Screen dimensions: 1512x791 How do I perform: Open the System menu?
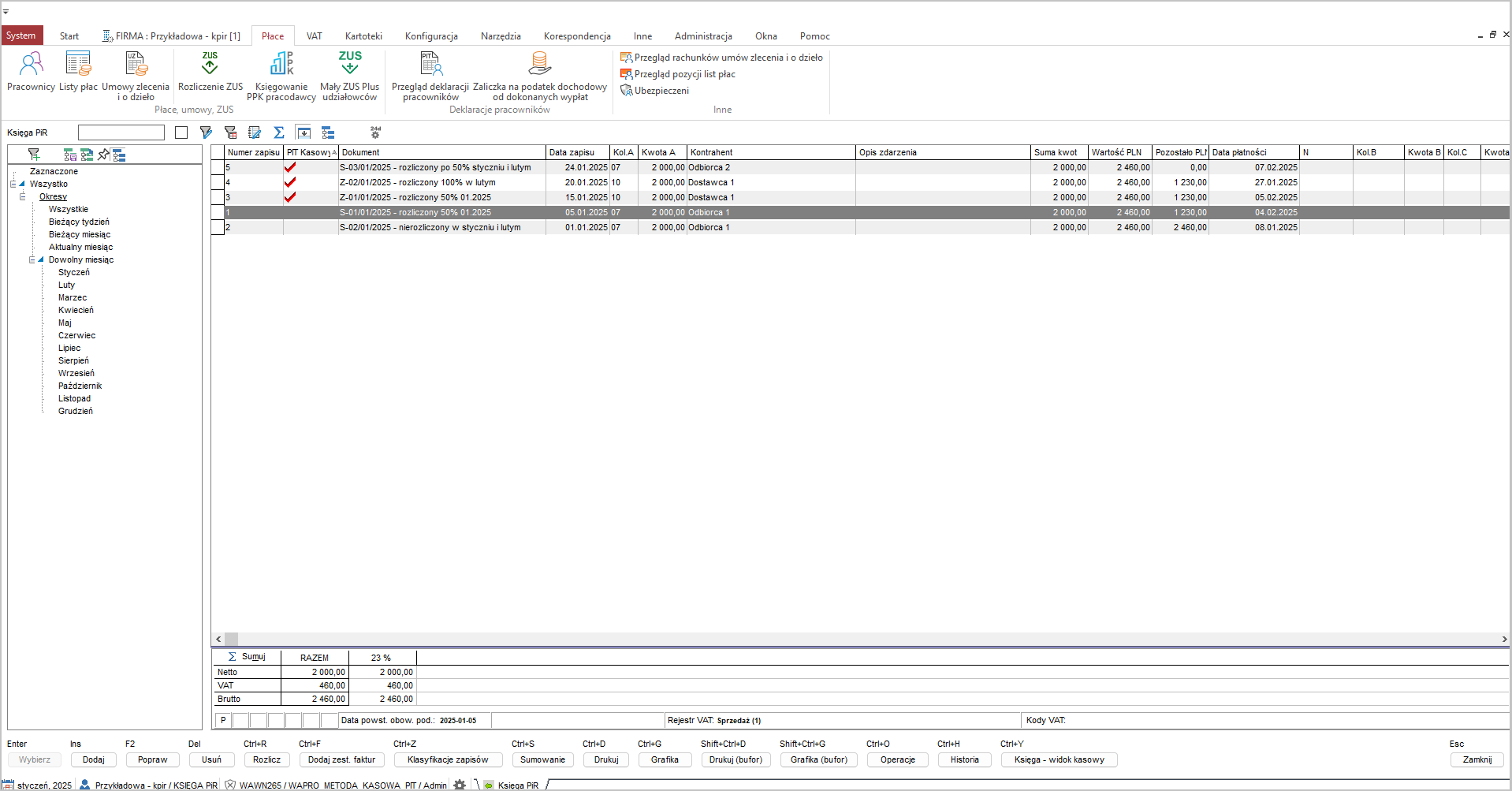pyautogui.click(x=21, y=35)
